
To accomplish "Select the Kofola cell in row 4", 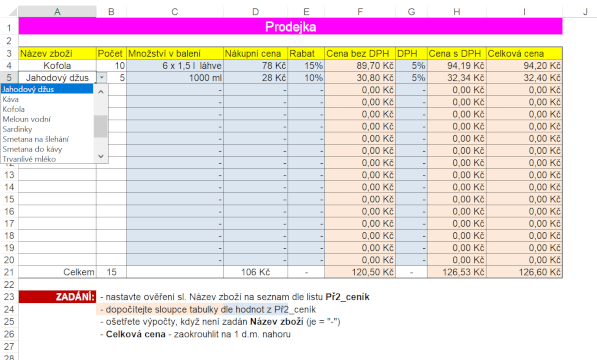I will pos(57,65).
